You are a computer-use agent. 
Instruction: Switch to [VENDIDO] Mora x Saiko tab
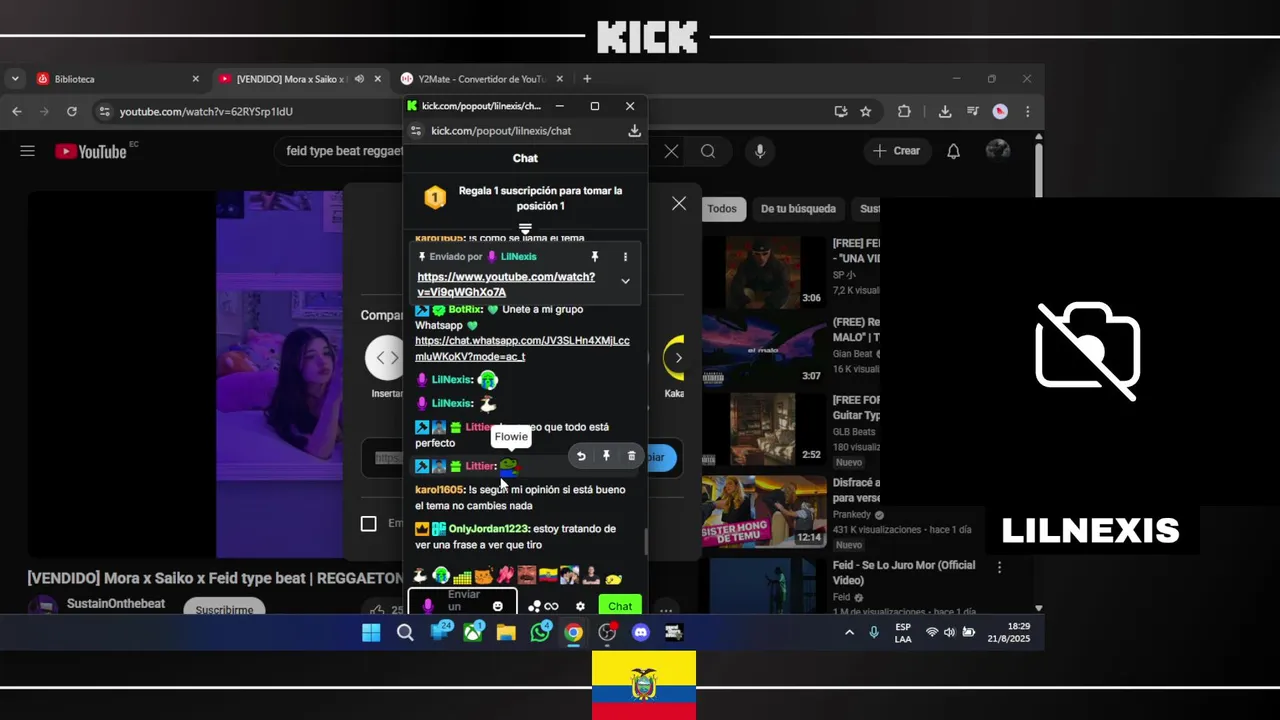(300, 79)
